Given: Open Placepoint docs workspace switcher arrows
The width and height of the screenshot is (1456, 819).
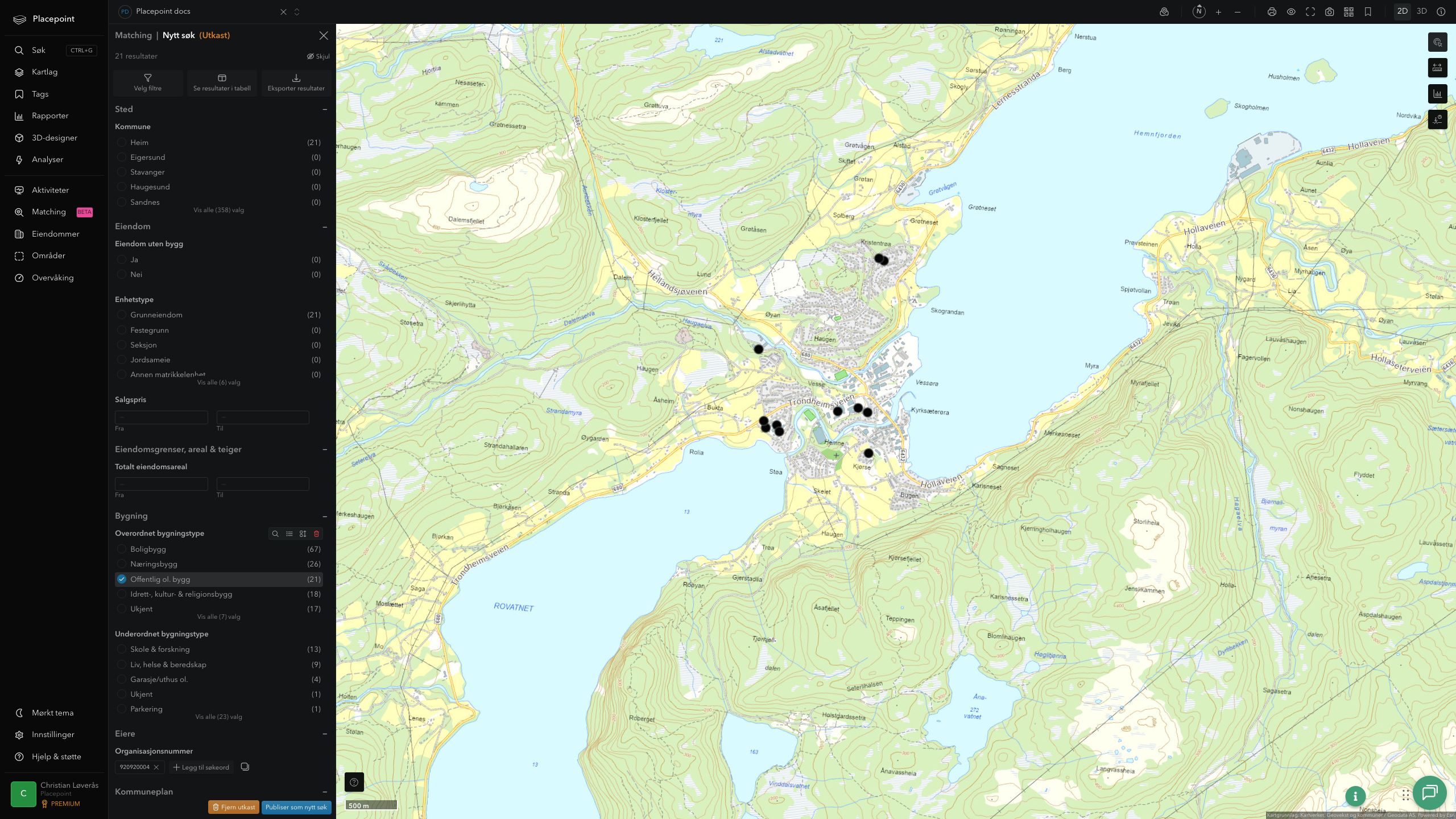Looking at the screenshot, I should [x=297, y=12].
